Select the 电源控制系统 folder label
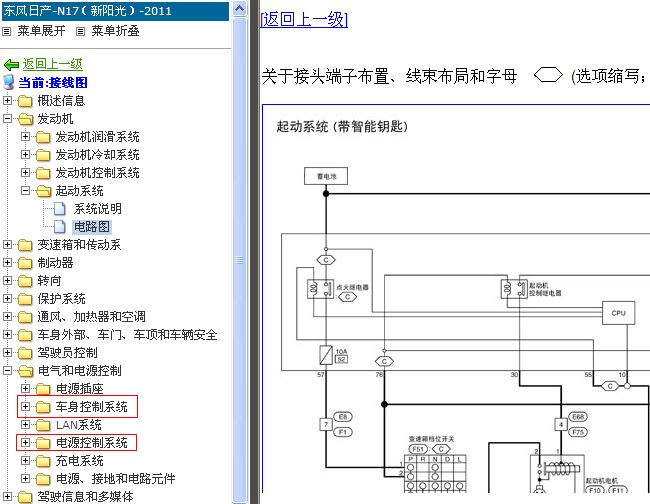650x504 pixels. click(92, 443)
